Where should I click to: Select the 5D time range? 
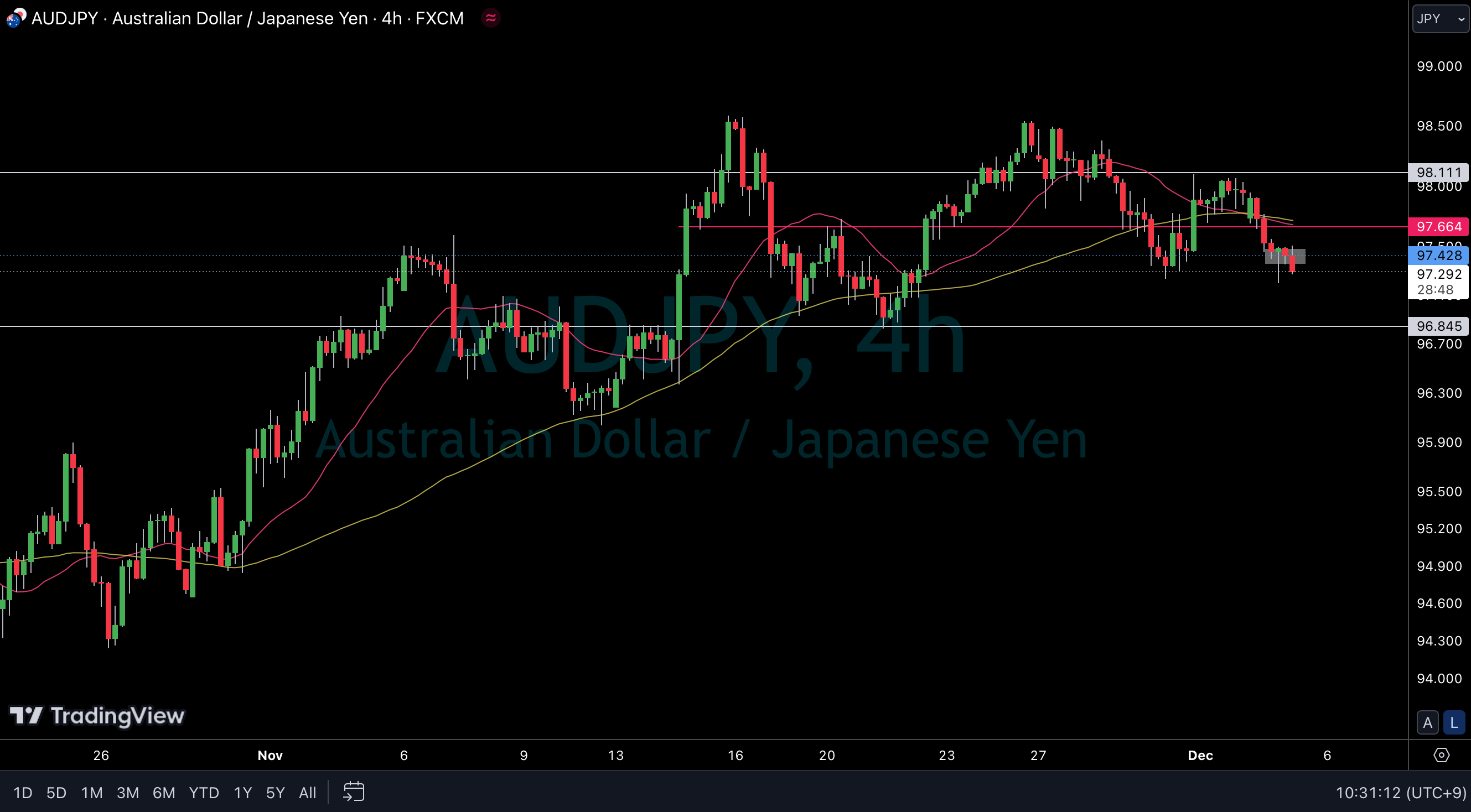click(x=56, y=793)
